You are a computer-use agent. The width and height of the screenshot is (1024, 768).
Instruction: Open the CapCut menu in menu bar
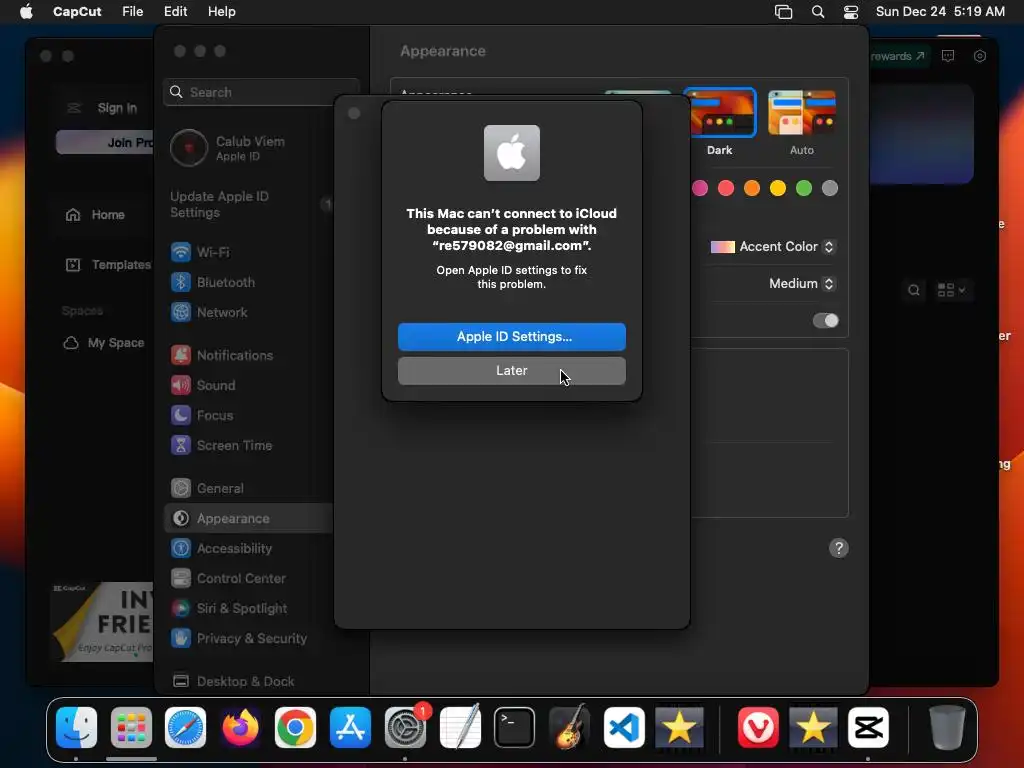tap(77, 12)
